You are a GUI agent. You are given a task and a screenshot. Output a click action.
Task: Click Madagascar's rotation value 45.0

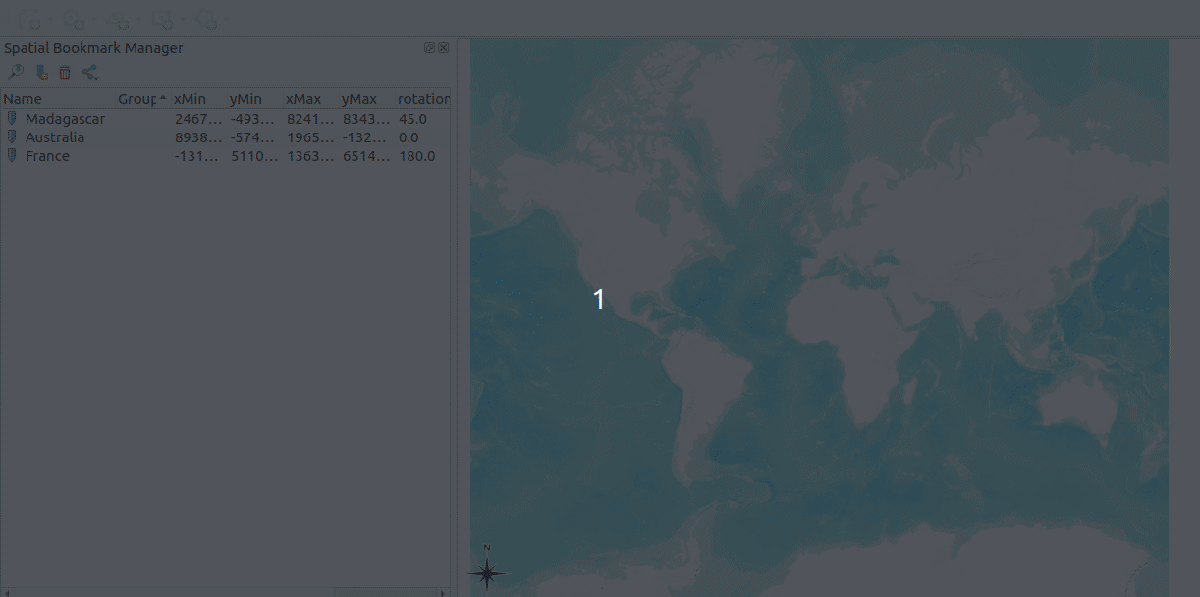click(413, 119)
